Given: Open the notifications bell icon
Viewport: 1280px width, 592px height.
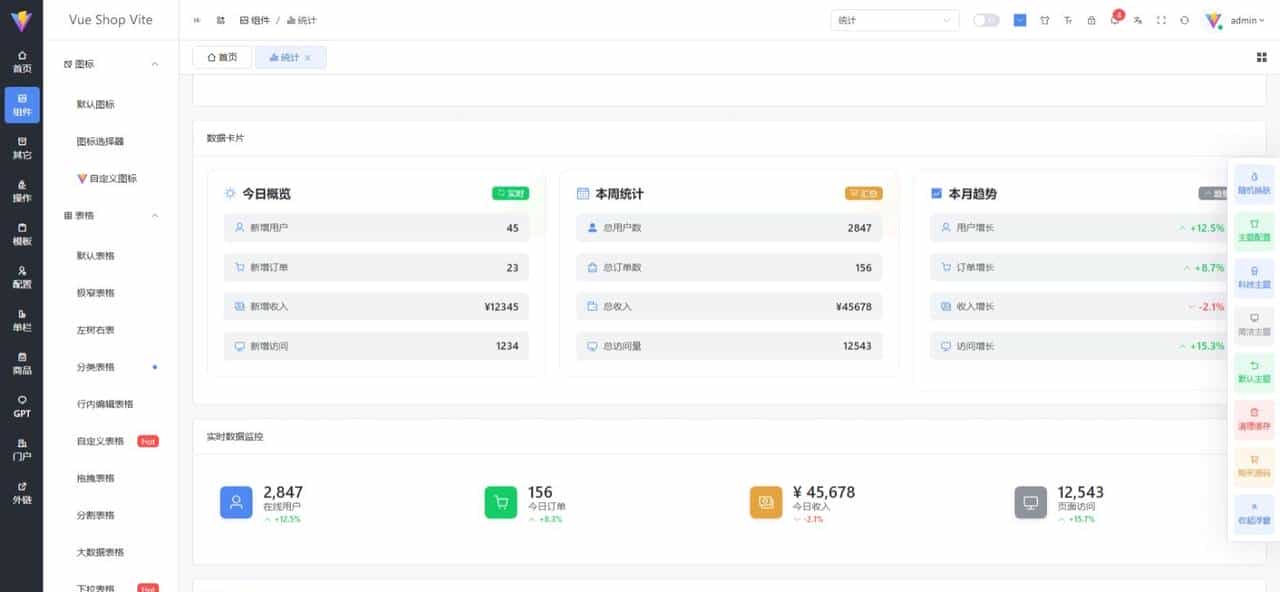Looking at the screenshot, I should [x=1116, y=20].
